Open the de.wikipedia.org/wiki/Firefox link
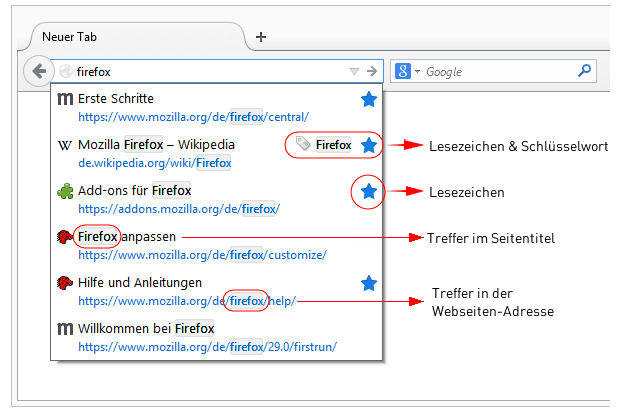The image size is (630, 412). coord(154,162)
